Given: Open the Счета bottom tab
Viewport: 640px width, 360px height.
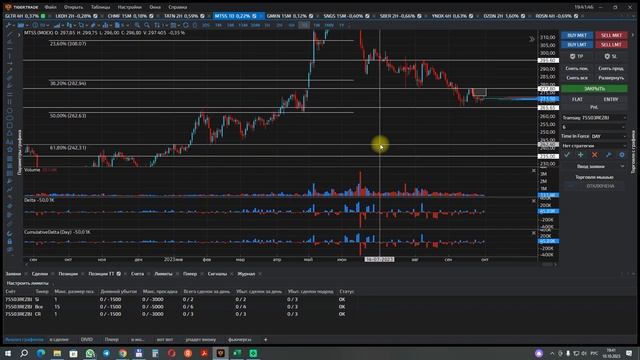Looking at the screenshot, I should tap(137, 274).
